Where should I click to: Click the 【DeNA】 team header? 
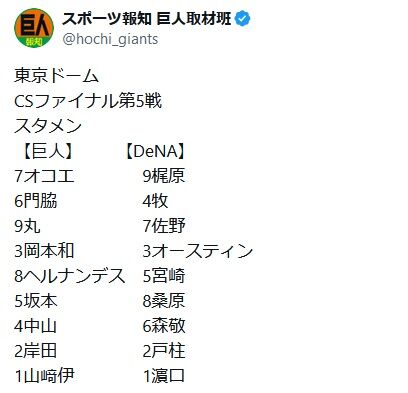155,151
